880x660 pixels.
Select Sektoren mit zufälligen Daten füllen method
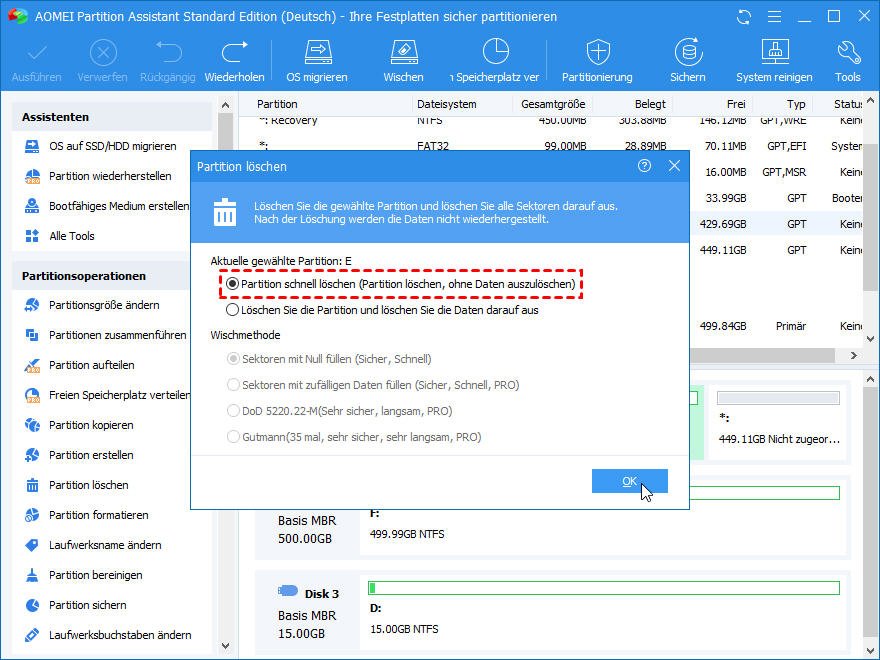(233, 385)
